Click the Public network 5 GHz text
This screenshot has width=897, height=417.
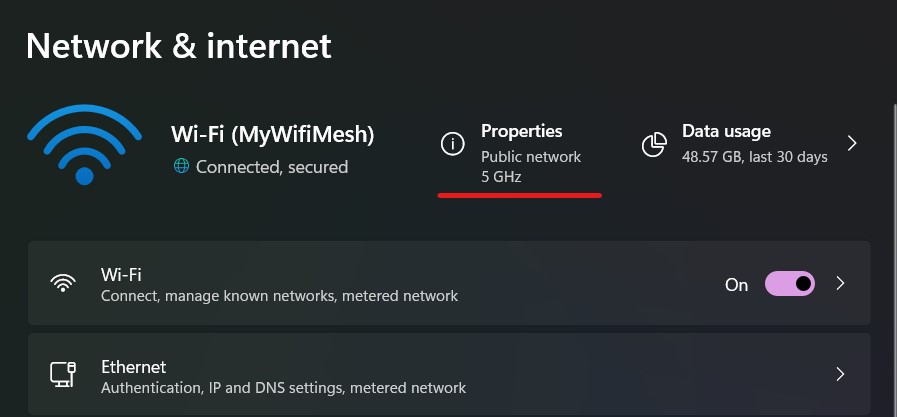(531, 166)
